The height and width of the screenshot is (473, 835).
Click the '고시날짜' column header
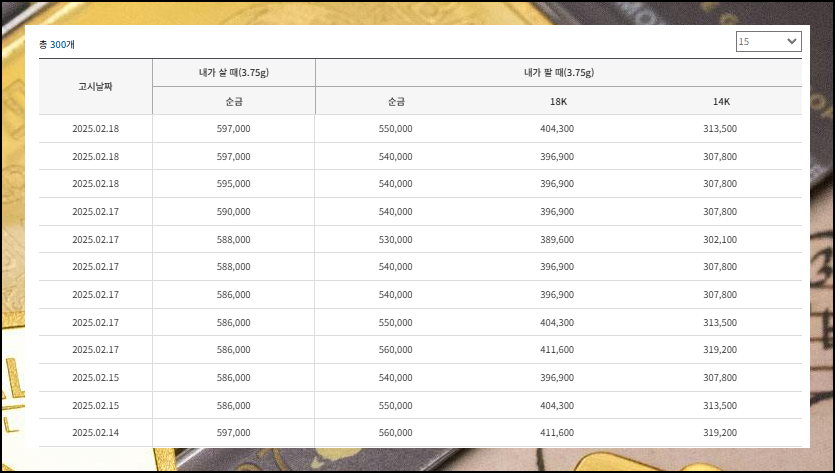(x=95, y=86)
